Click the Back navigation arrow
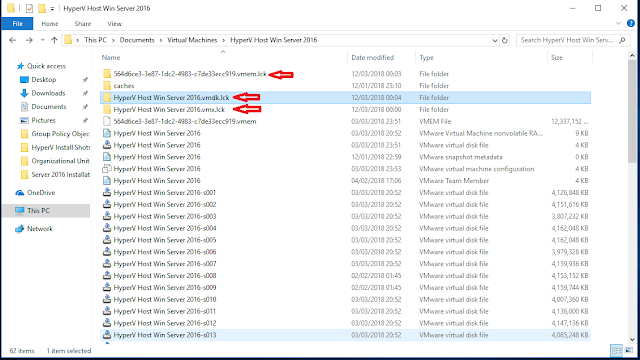 point(13,40)
